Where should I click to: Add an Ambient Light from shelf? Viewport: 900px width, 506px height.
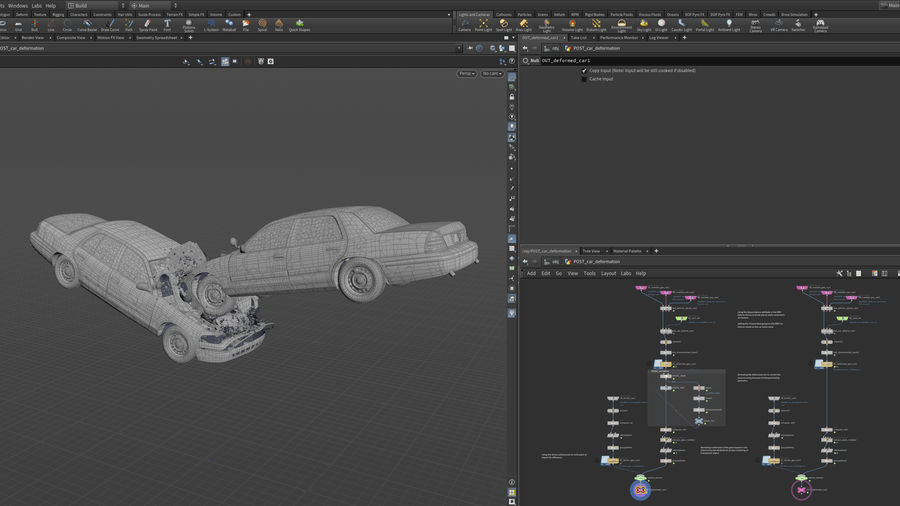tap(729, 25)
